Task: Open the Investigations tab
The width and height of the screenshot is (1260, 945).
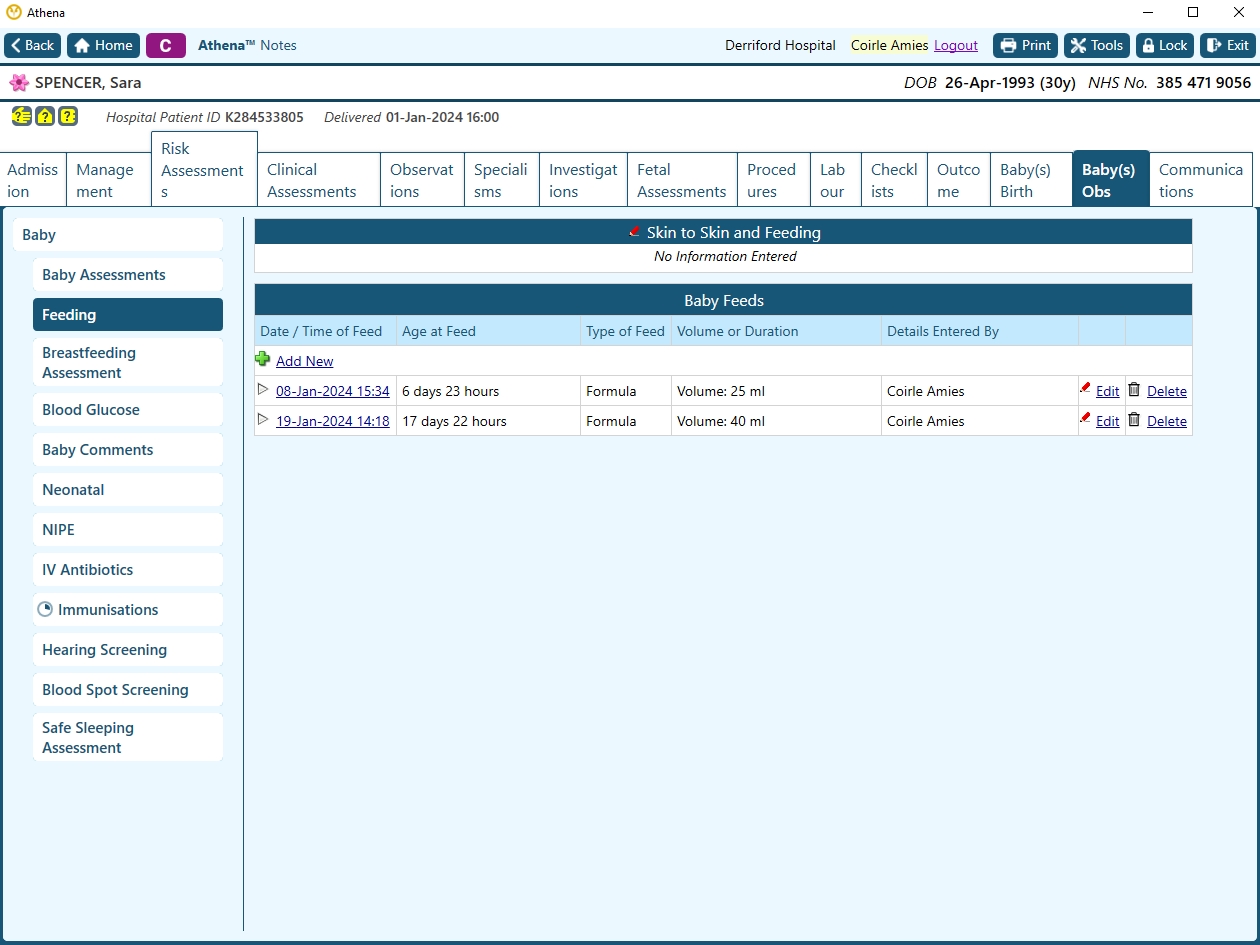Action: click(x=583, y=180)
